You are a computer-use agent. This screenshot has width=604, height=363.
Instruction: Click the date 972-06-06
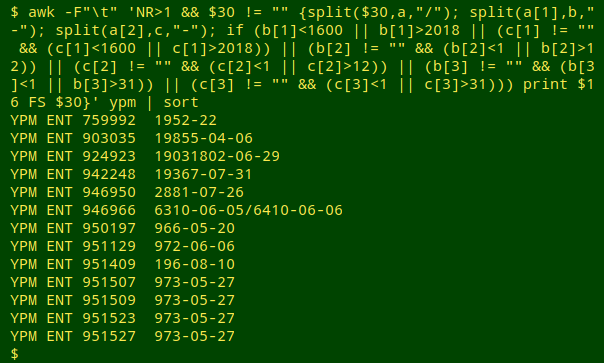click(195, 246)
